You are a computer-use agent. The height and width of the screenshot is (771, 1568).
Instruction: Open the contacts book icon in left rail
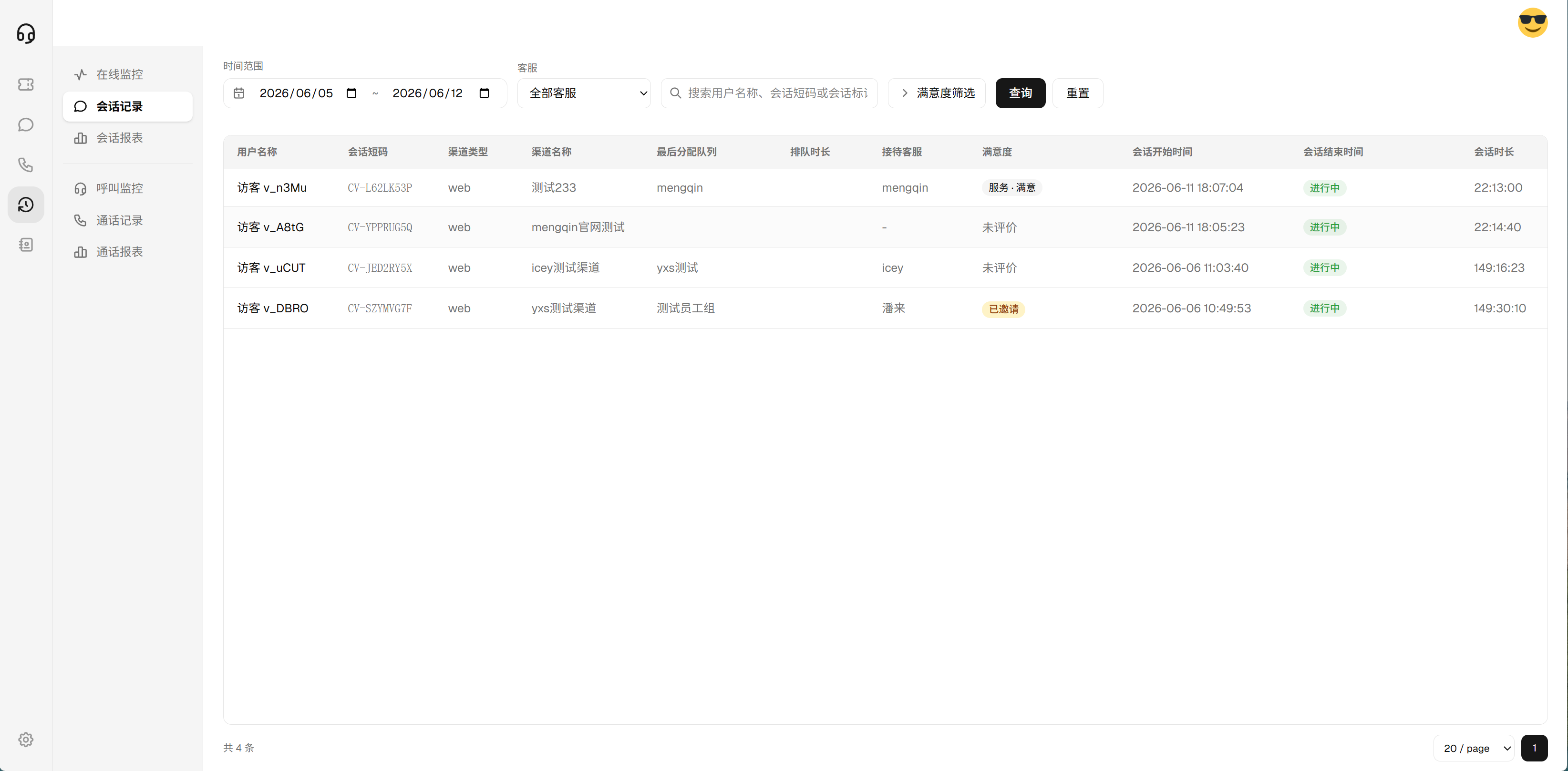[x=26, y=245]
